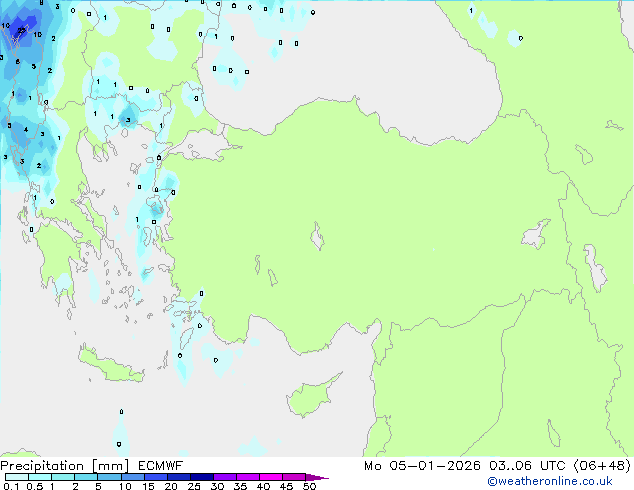Click the 0.1 legend scale label

(10, 487)
